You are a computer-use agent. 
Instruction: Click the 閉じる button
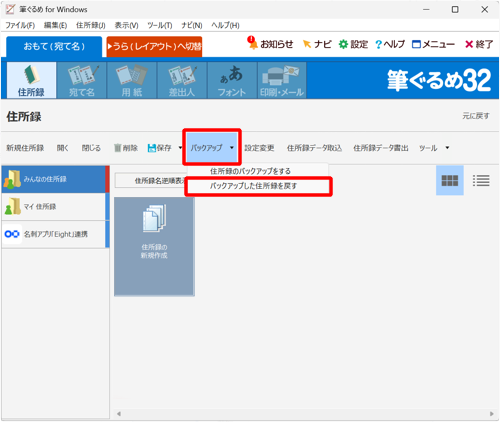[x=91, y=148]
